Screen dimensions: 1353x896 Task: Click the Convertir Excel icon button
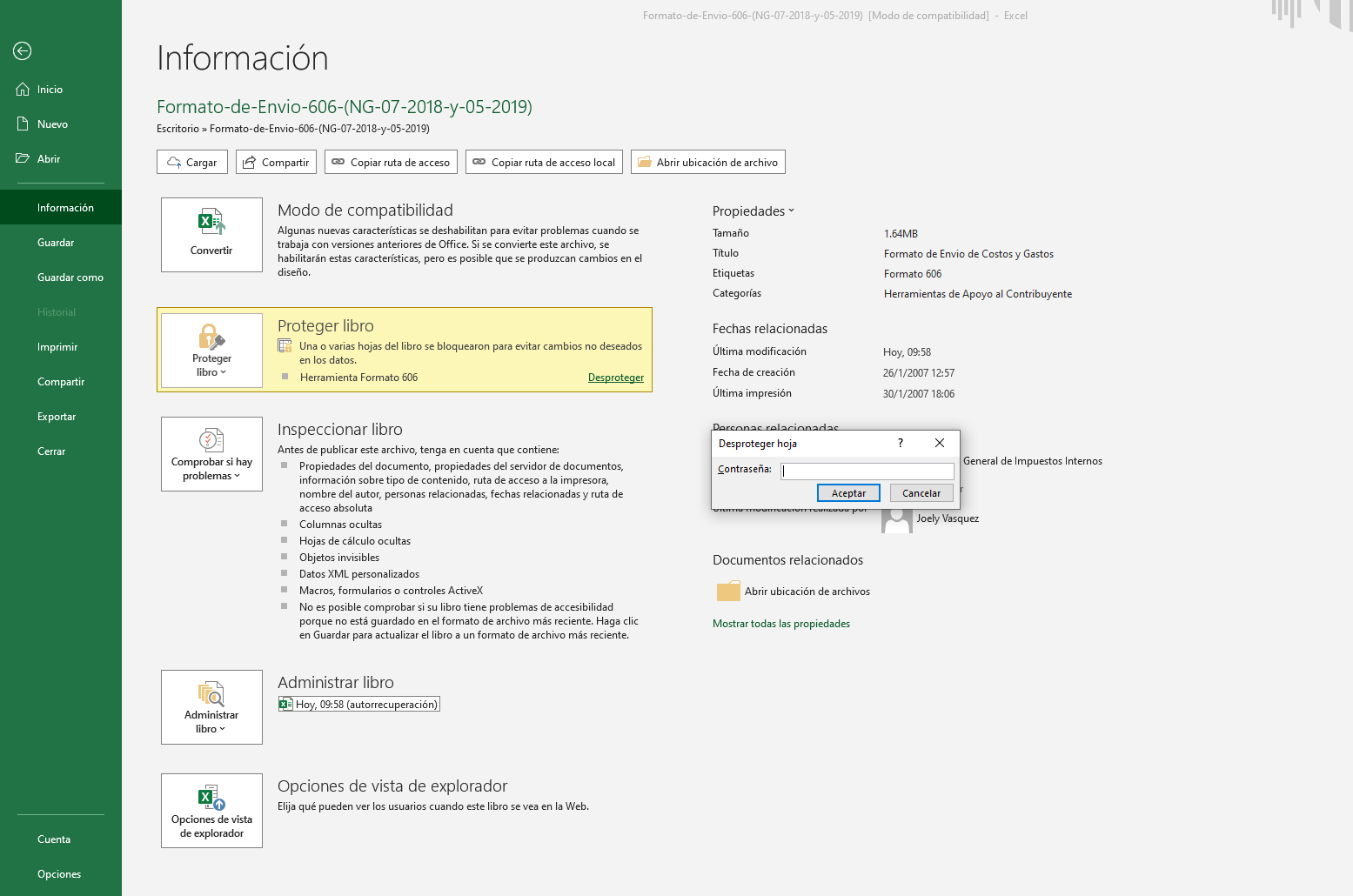(211, 235)
